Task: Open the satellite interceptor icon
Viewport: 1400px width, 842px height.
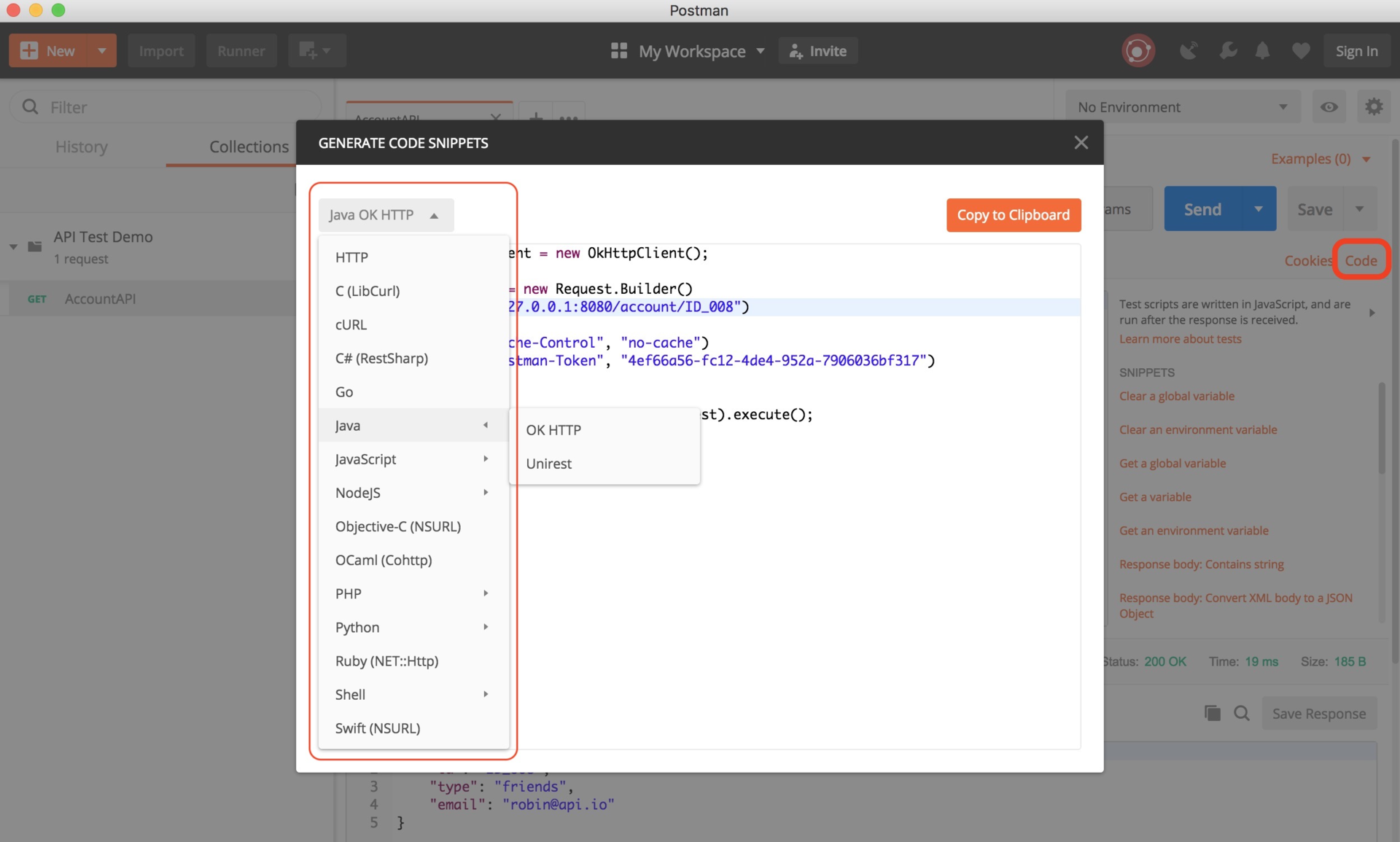Action: 1189,51
